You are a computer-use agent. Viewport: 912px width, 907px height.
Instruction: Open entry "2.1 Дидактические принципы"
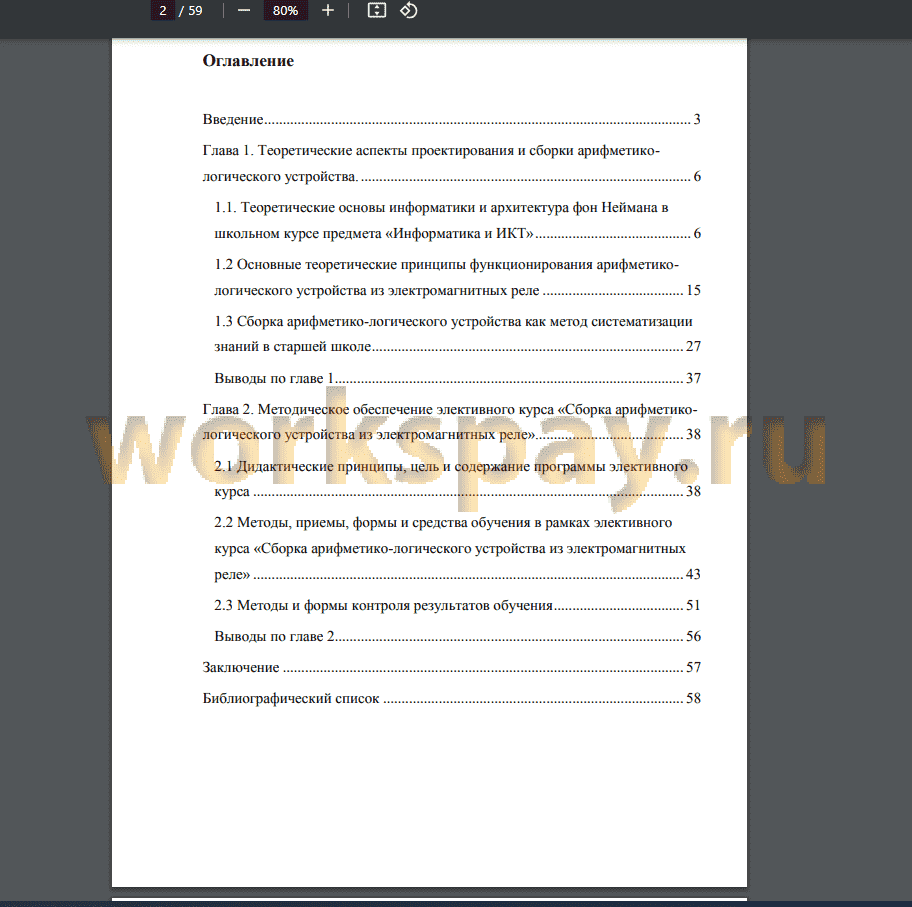[457, 479]
